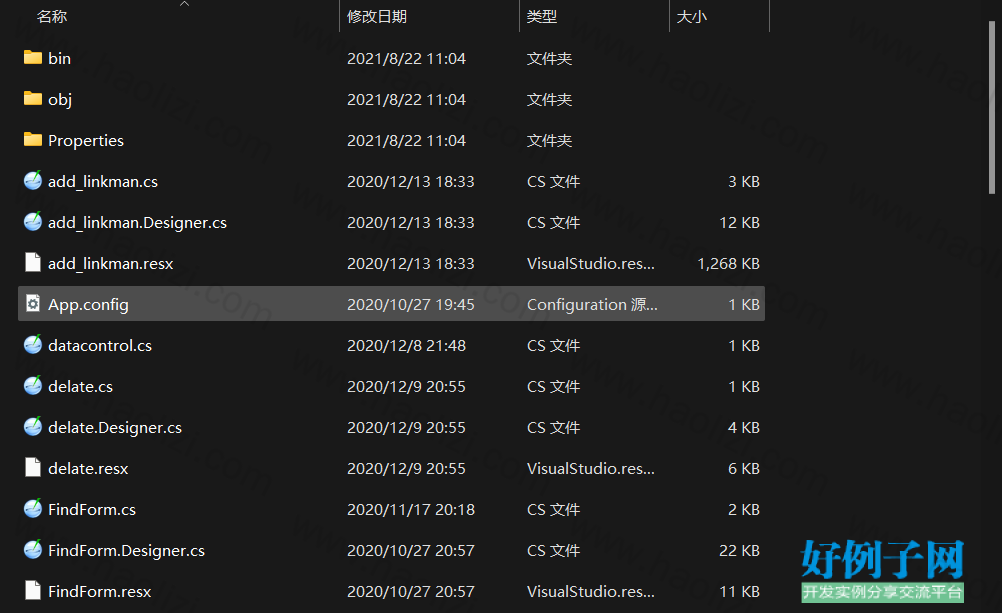Viewport: 1002px width, 613px height.
Task: Click the 12 KB size value
Action: coord(739,222)
